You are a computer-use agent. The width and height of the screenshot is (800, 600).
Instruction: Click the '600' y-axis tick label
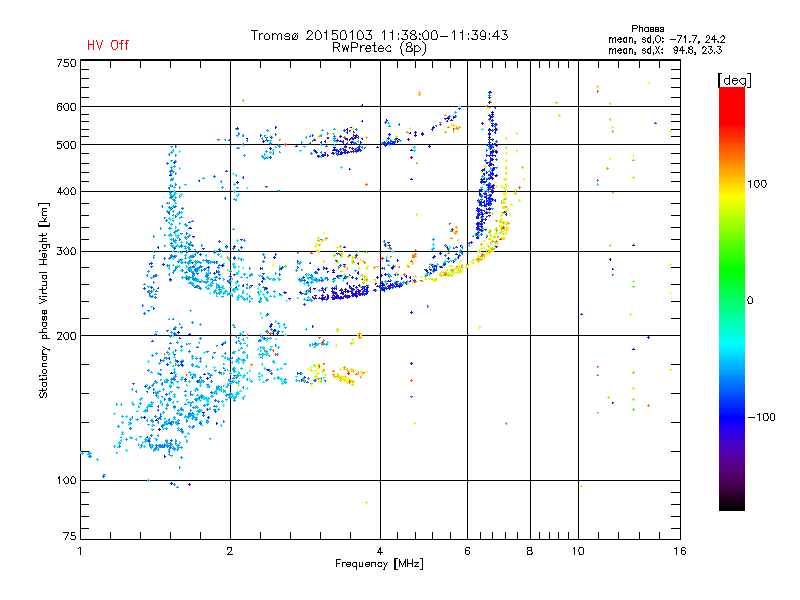[x=66, y=107]
